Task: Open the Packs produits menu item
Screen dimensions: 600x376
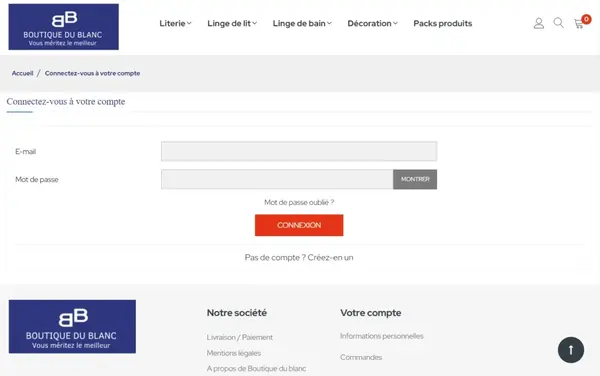Action: [443, 23]
